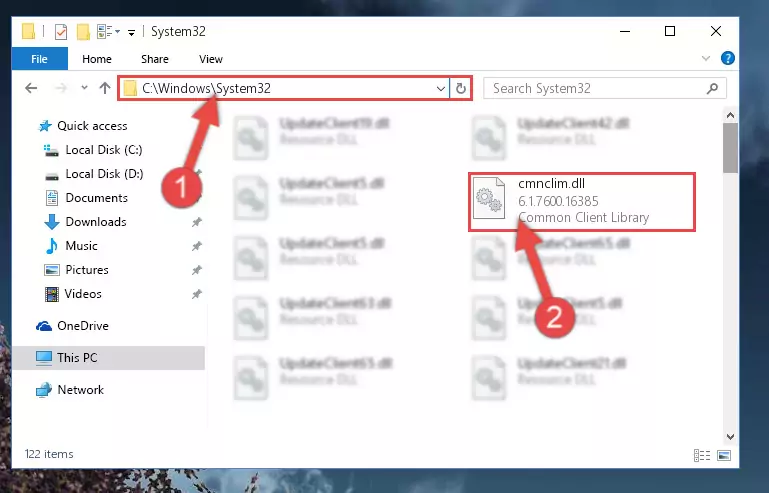769x493 pixels.
Task: Switch to the Share ribbon tab
Action: click(x=154, y=59)
